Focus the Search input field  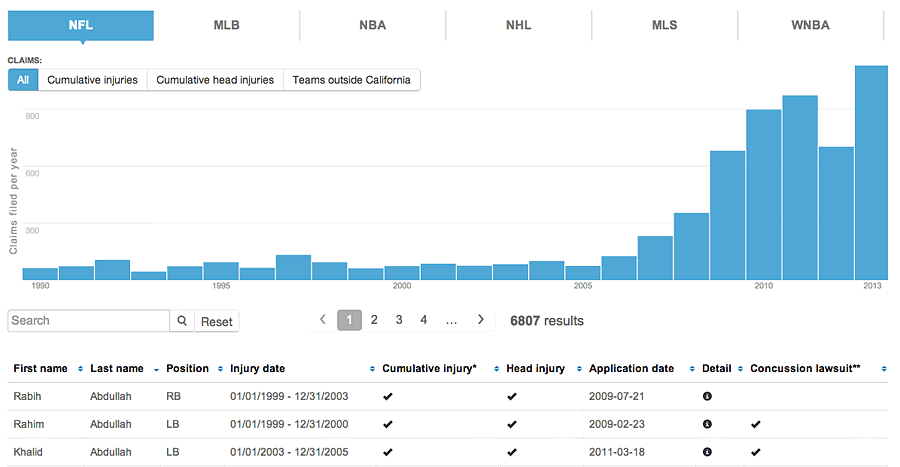point(89,321)
